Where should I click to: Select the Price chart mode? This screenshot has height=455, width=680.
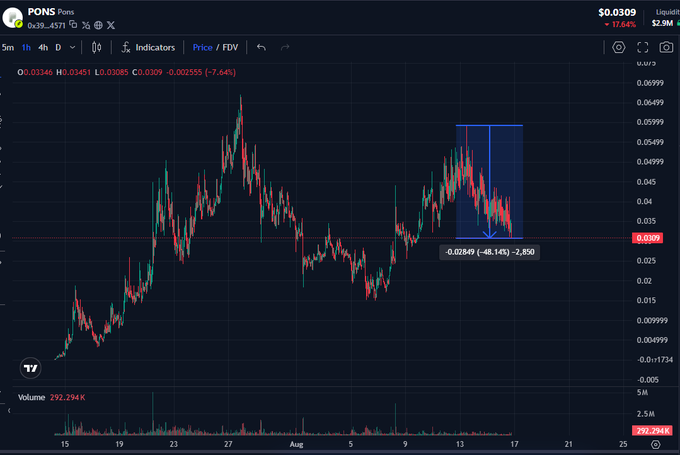click(x=203, y=47)
